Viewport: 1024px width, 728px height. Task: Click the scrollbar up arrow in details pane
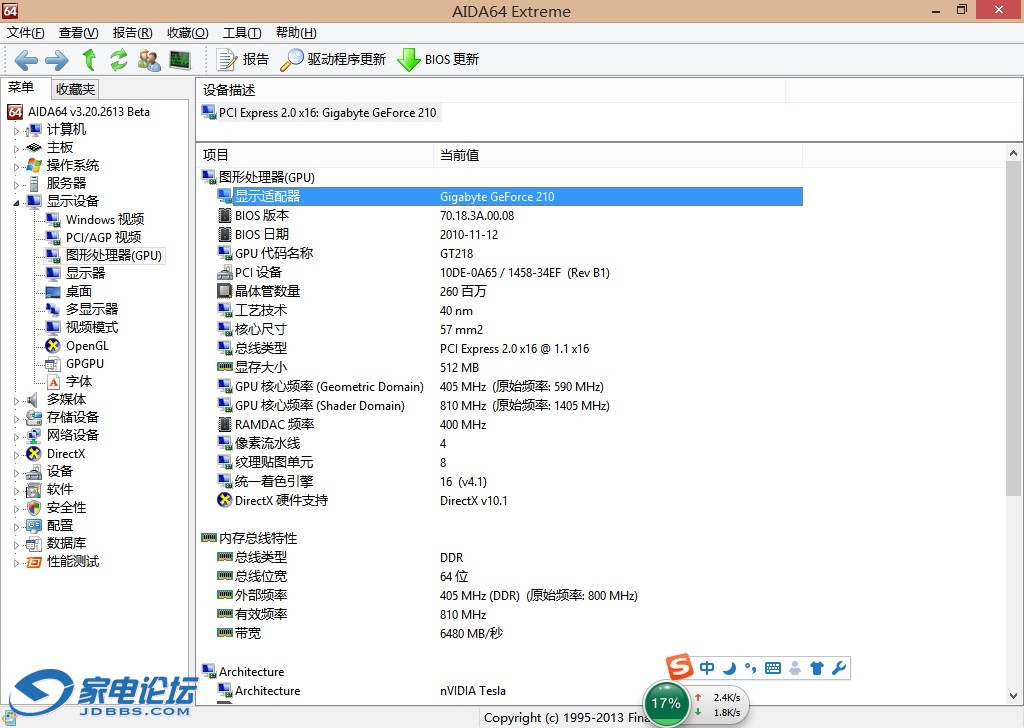tap(1013, 155)
